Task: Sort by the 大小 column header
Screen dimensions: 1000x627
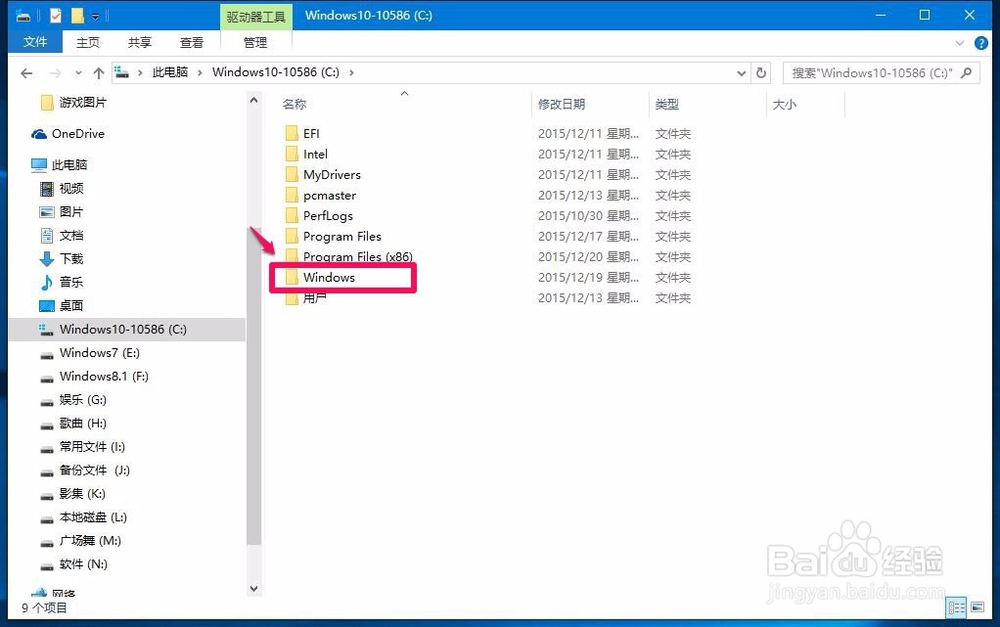Action: coord(784,104)
